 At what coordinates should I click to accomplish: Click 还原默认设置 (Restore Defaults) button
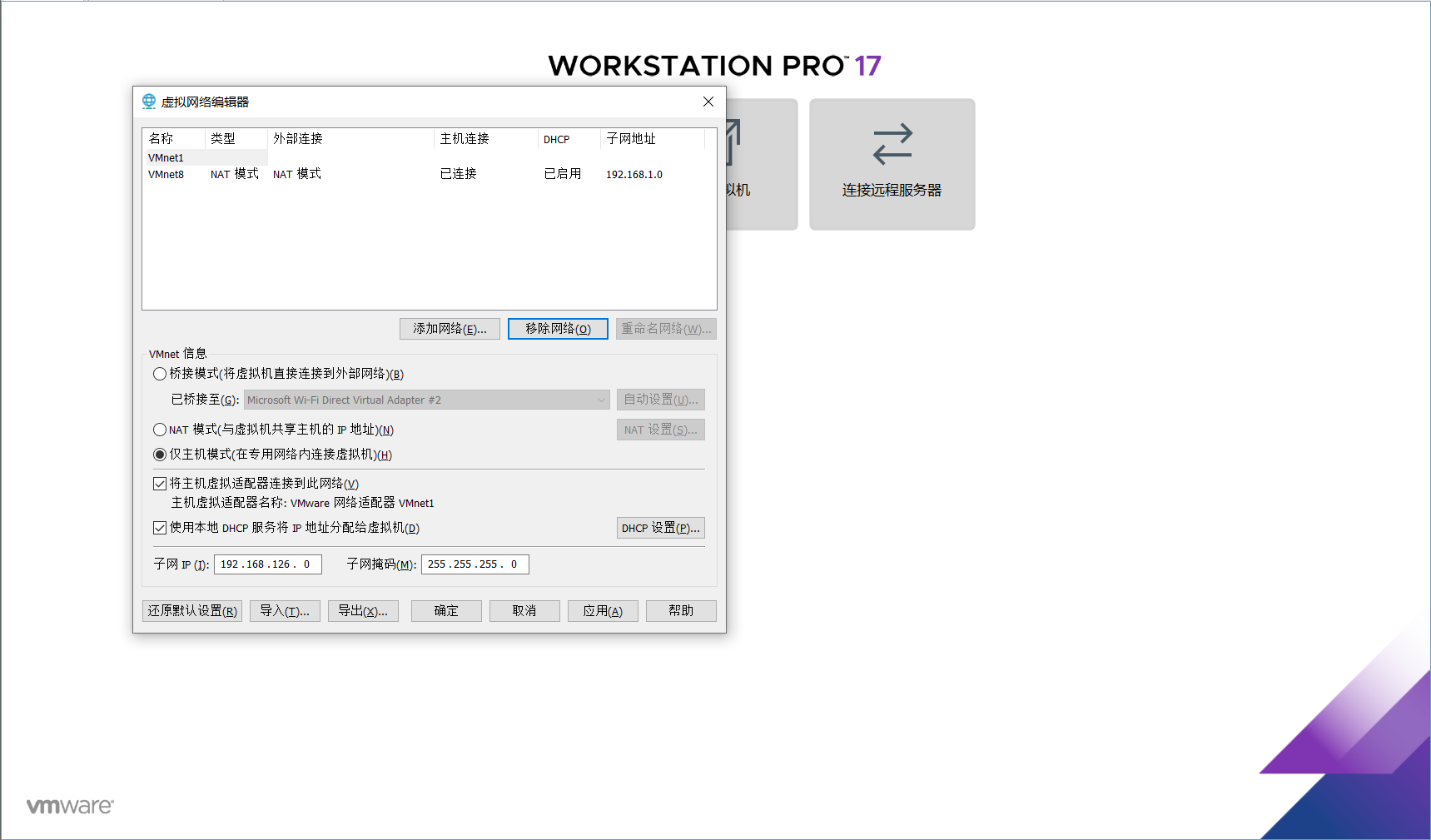click(192, 611)
